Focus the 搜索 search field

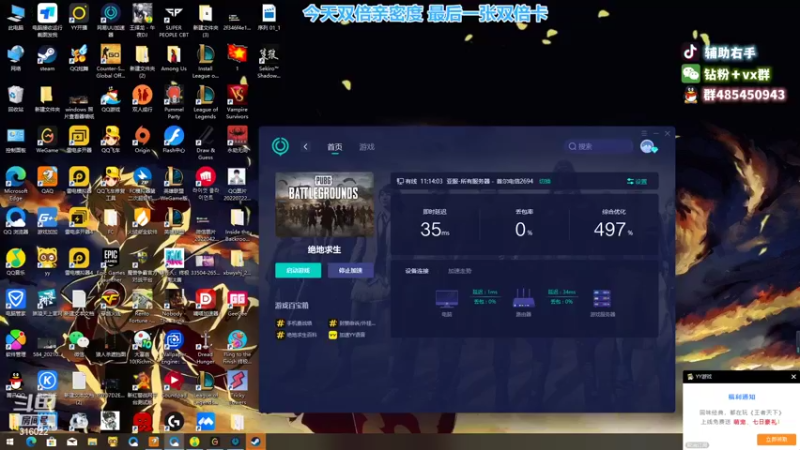598,146
